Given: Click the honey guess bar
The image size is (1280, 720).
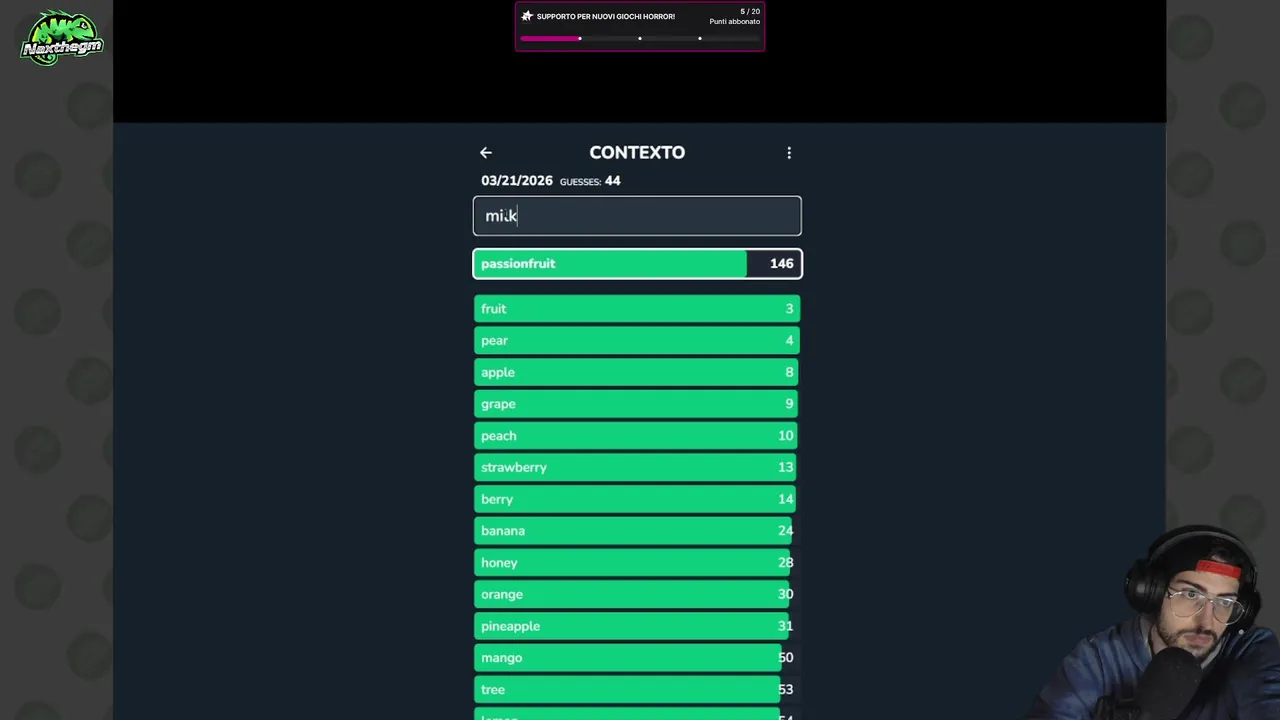Looking at the screenshot, I should (x=637, y=563).
